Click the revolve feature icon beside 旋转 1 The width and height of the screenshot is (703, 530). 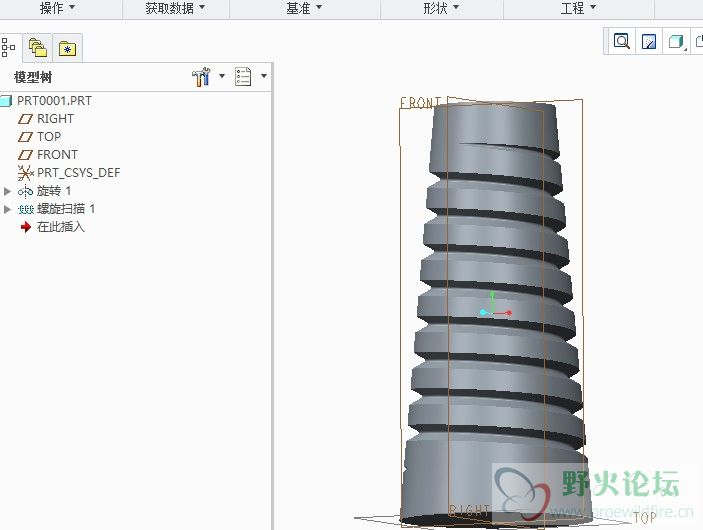[x=26, y=191]
